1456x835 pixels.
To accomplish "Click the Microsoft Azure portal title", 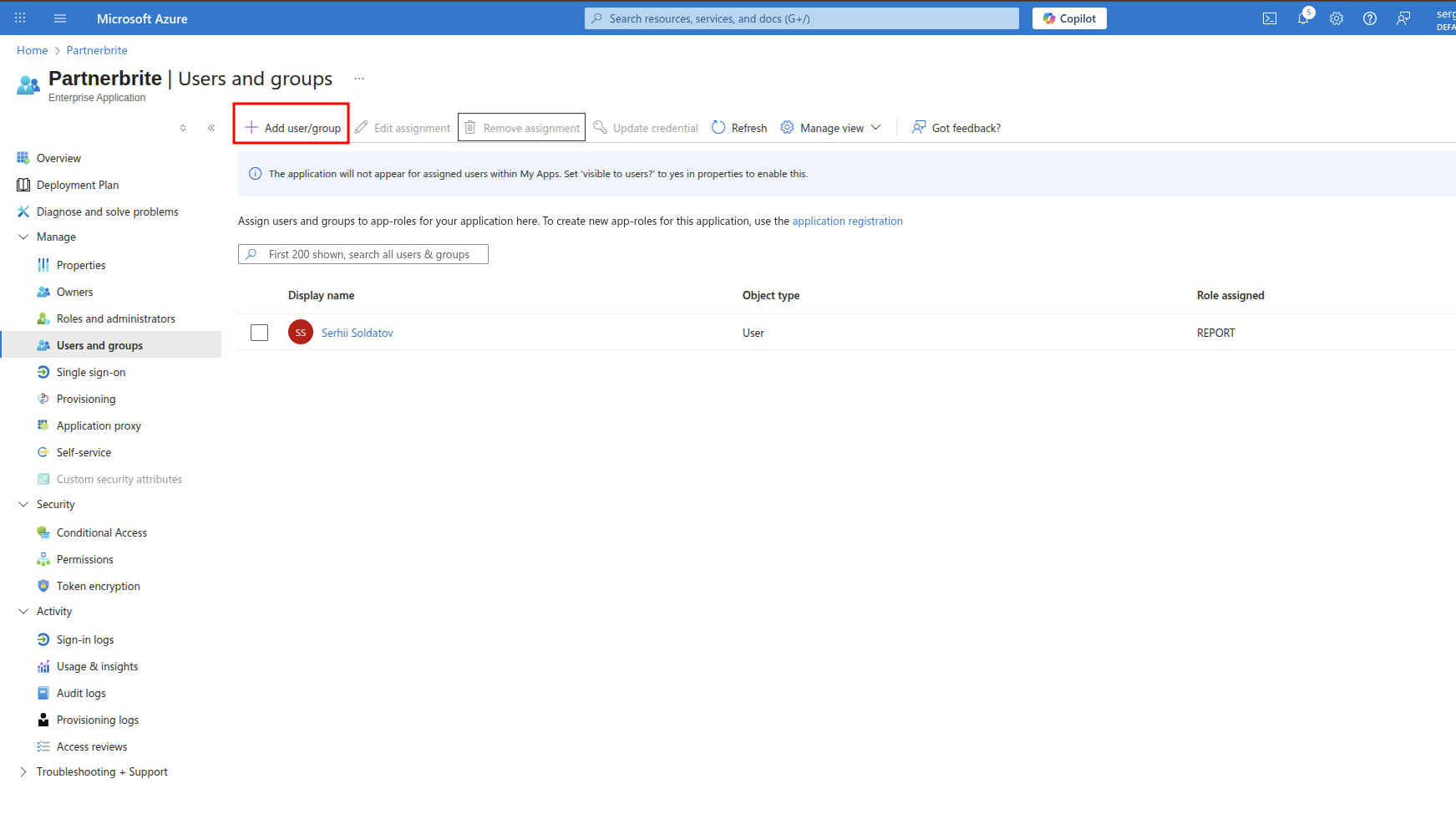I will tap(142, 18).
